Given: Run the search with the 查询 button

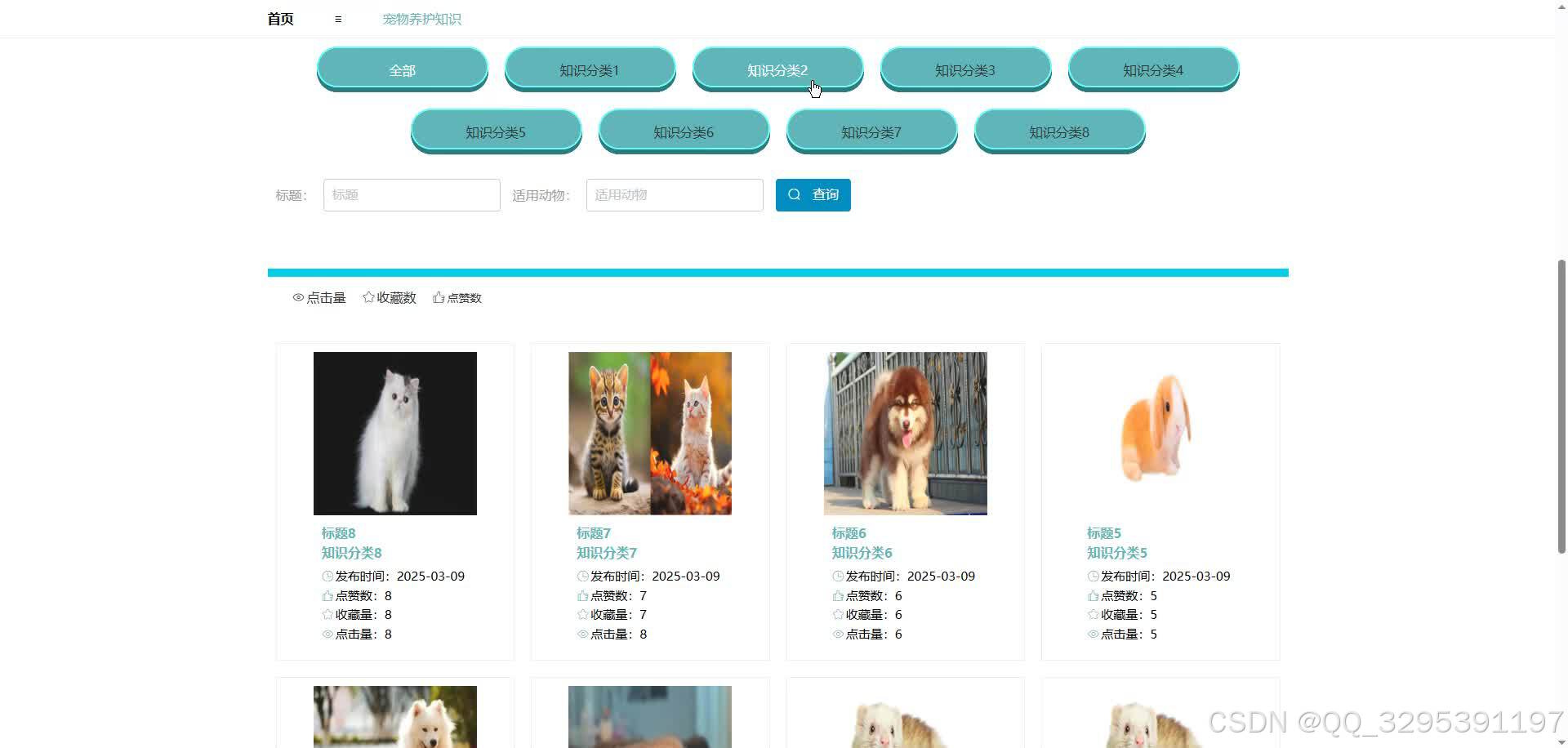Looking at the screenshot, I should coord(813,194).
